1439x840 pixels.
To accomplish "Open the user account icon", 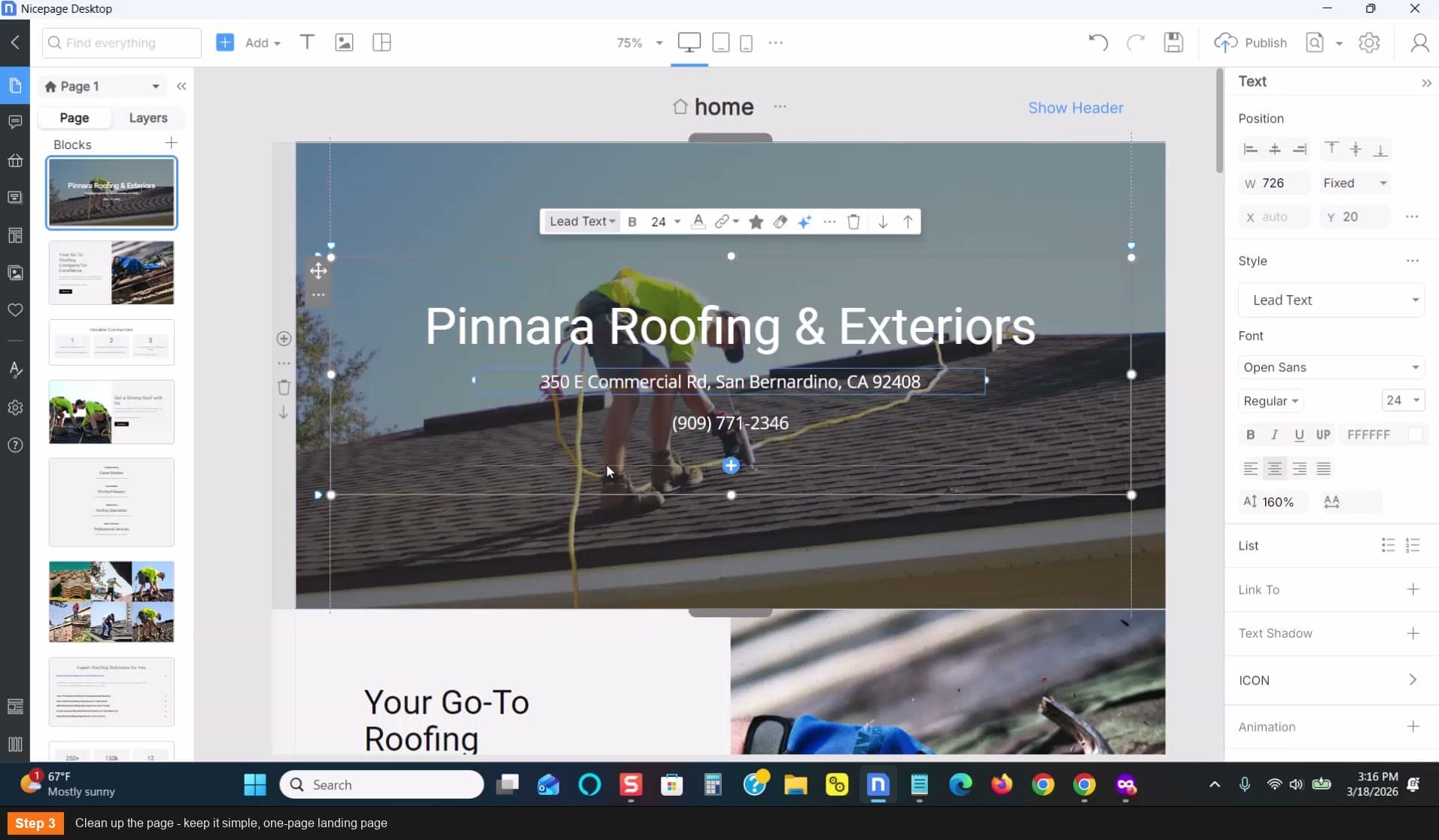I will (x=1419, y=43).
